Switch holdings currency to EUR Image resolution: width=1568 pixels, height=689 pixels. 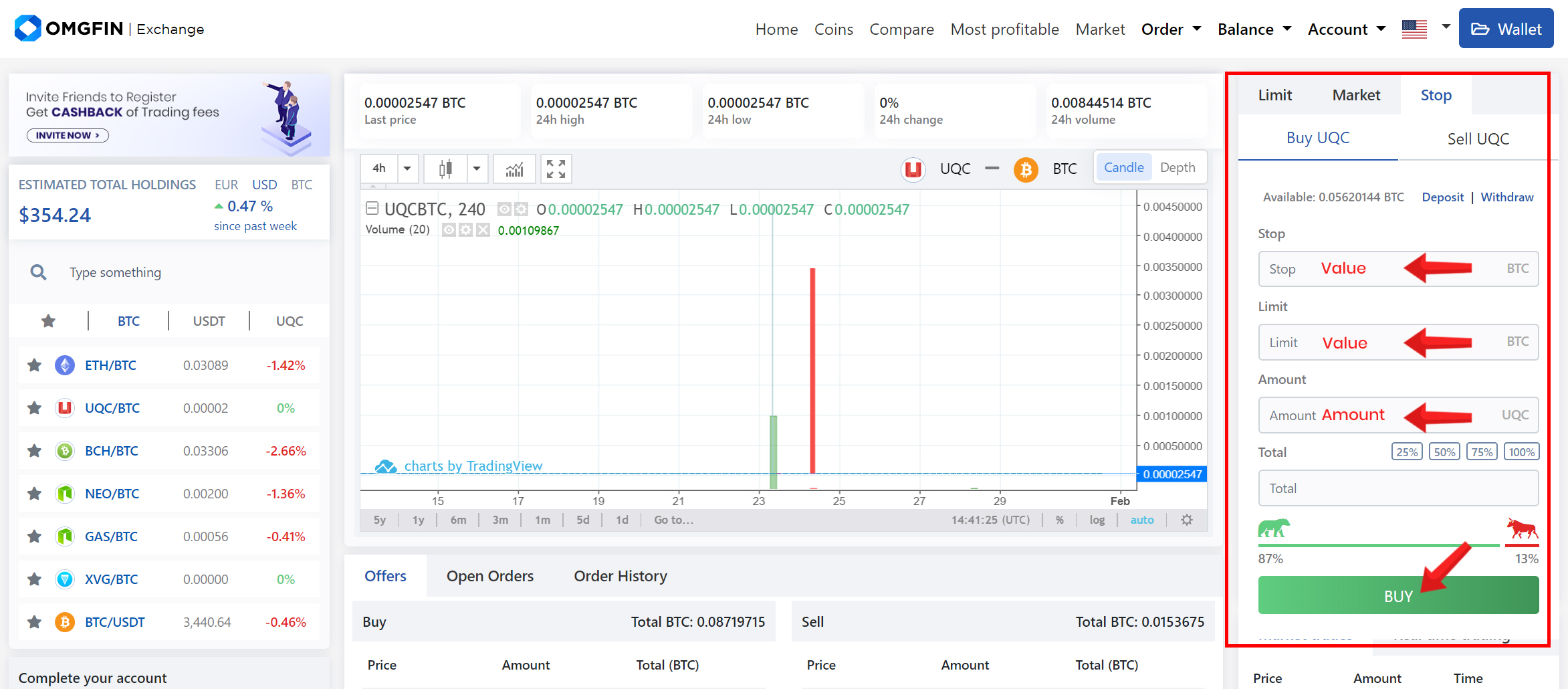(226, 185)
